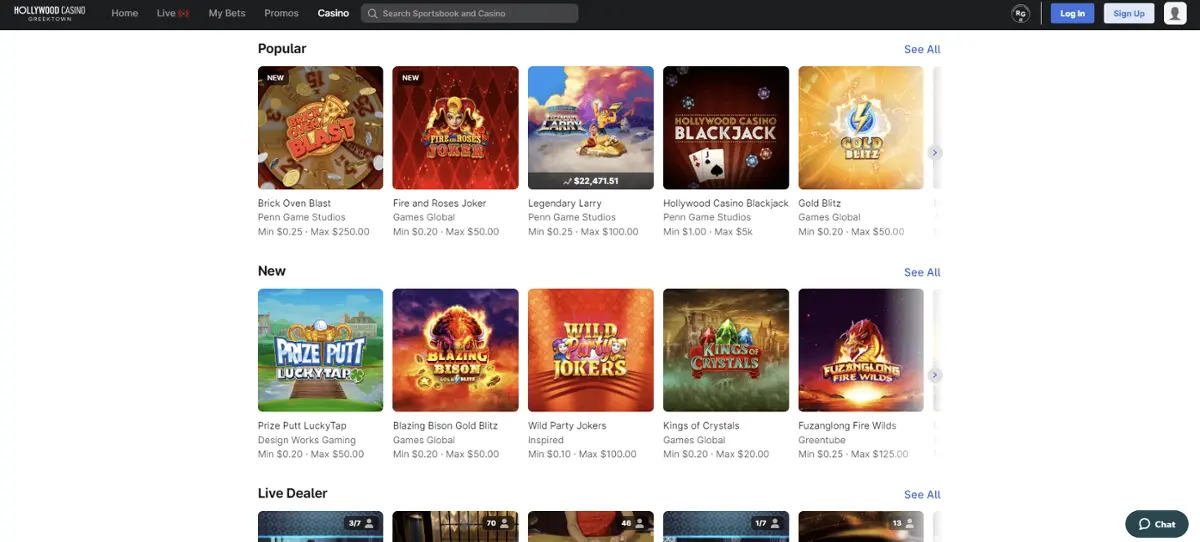
Task: Select the Prize Putt LuckyTap tile
Action: click(320, 350)
